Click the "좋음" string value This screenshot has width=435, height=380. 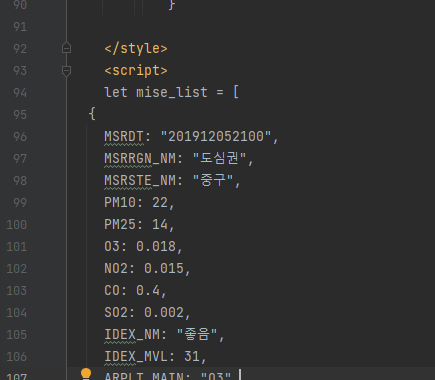[x=197, y=335]
